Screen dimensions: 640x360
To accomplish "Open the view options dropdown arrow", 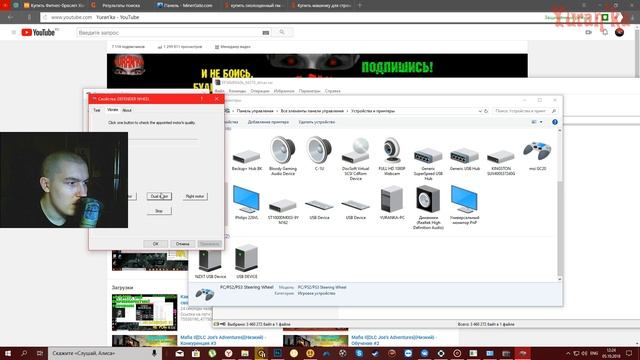I will [541, 122].
